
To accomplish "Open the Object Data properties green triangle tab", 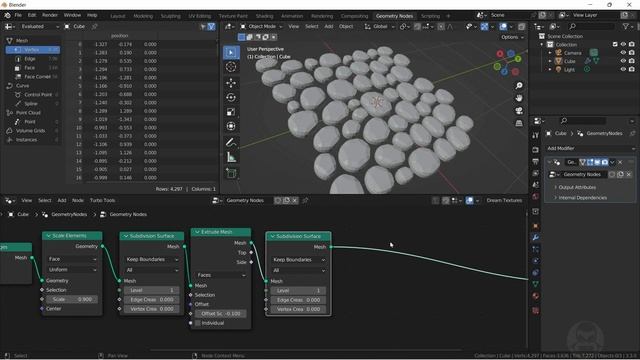I will tap(536, 284).
